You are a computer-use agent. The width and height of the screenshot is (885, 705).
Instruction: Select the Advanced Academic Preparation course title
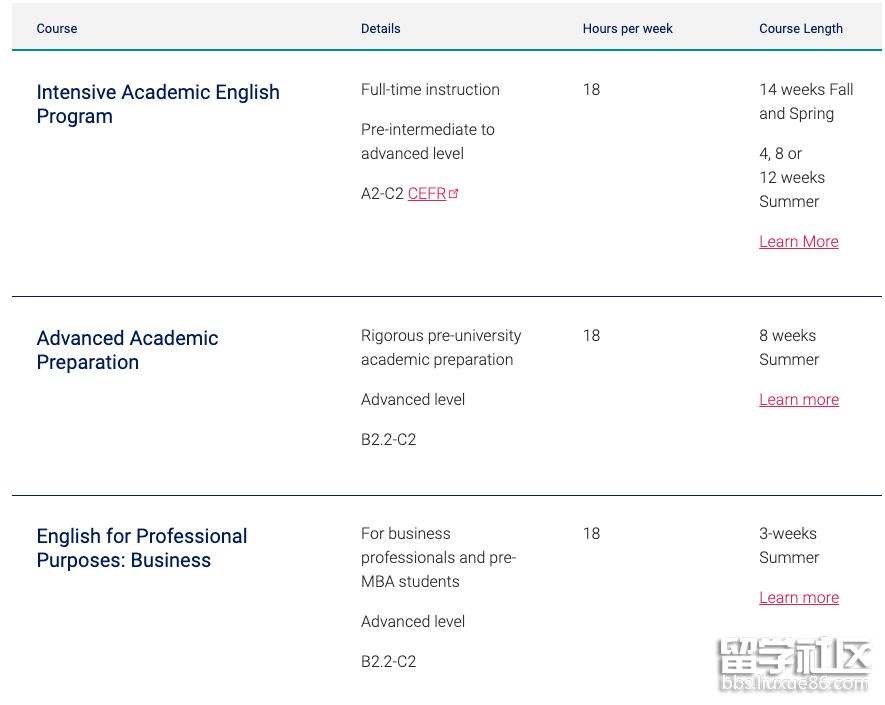(127, 350)
